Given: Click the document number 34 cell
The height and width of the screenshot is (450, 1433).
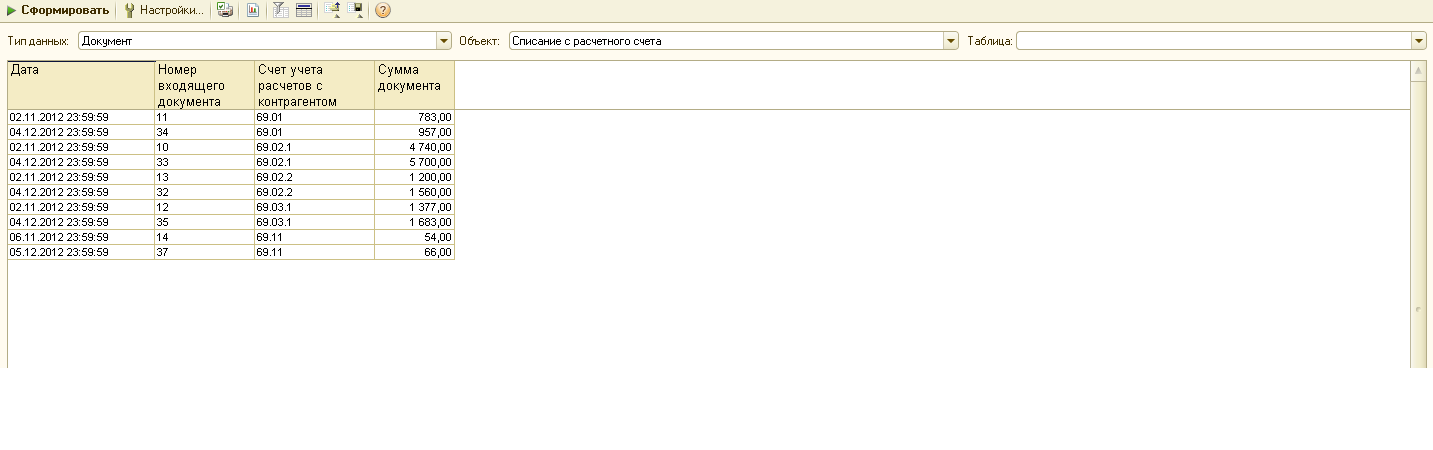Looking at the screenshot, I should click(205, 132).
